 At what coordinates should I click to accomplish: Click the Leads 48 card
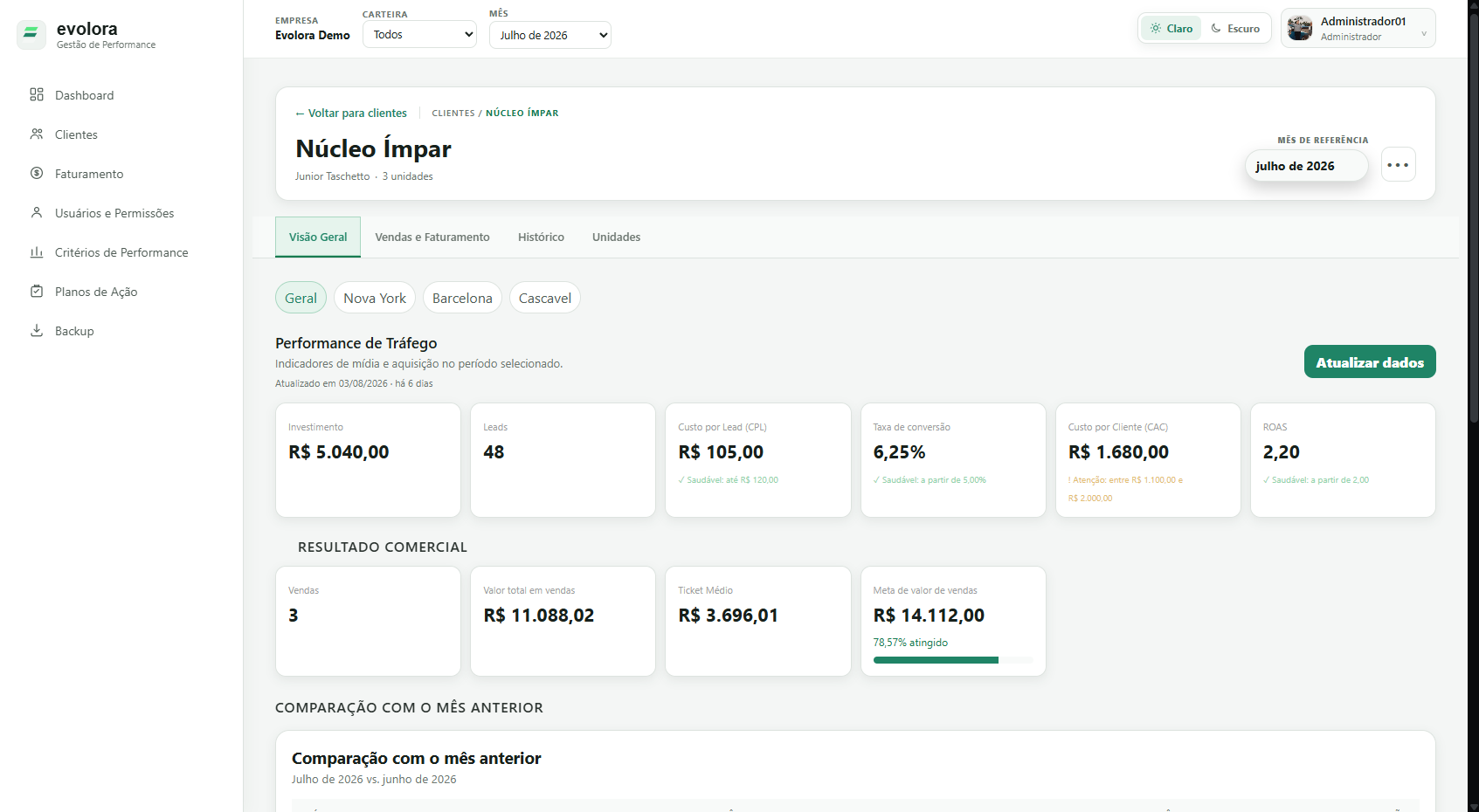tap(563, 460)
